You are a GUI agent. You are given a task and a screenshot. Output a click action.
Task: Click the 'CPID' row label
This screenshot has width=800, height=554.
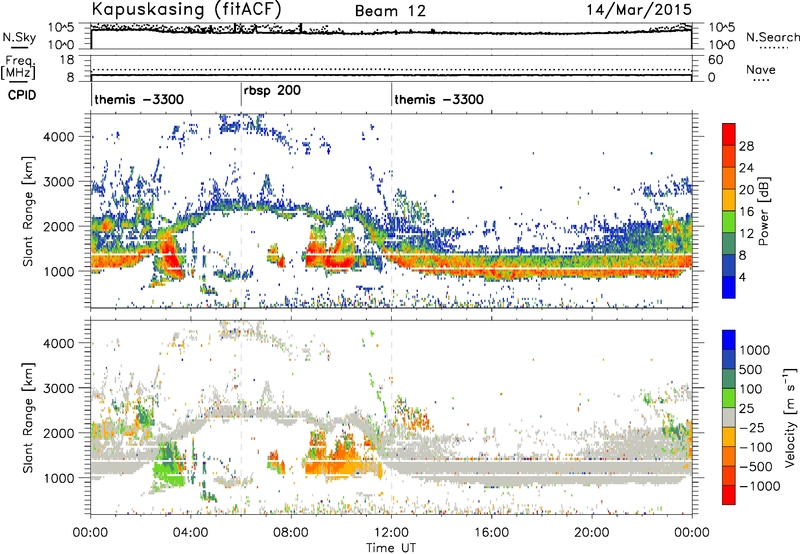(22, 95)
